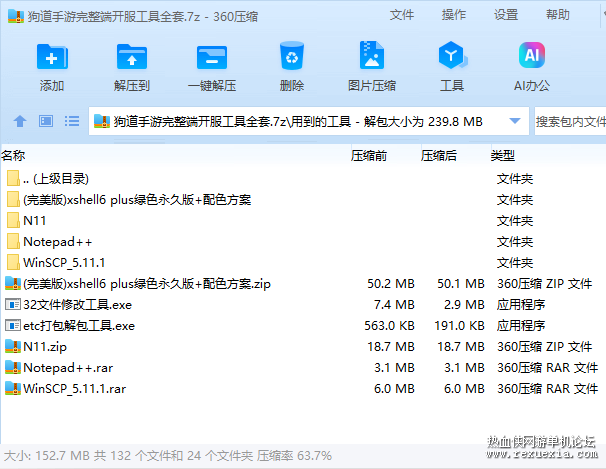Click the 50.2 MB size cell

pyautogui.click(x=391, y=284)
